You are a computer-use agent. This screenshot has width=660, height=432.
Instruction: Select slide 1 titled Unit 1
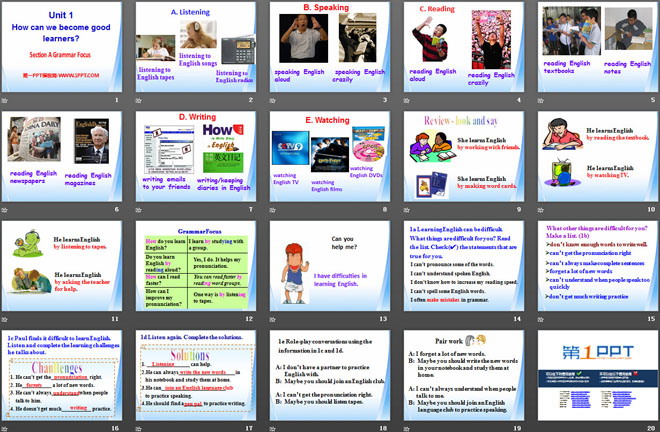click(x=61, y=47)
